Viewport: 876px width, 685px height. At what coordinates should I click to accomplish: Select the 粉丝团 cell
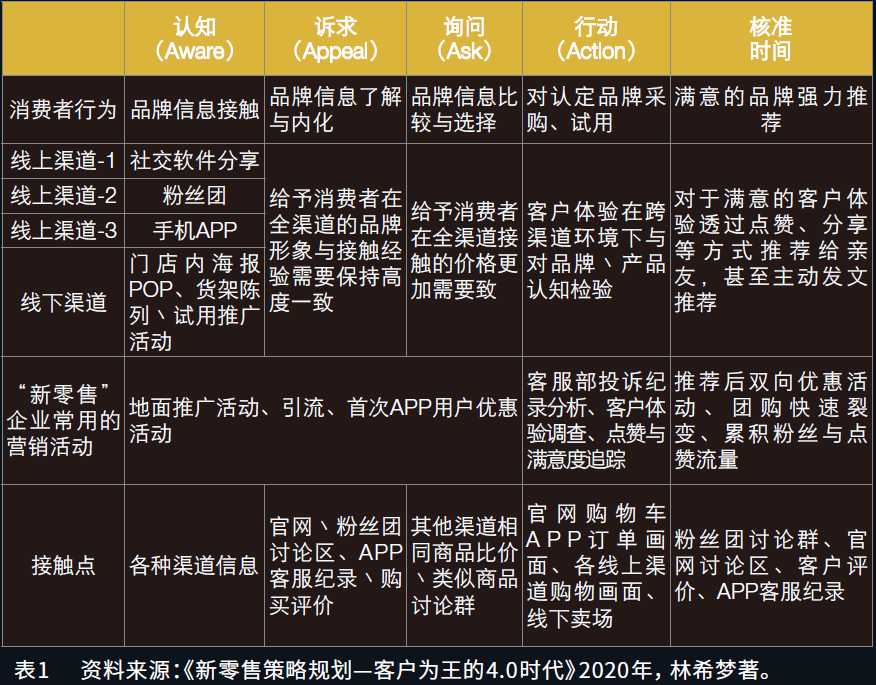click(194, 196)
